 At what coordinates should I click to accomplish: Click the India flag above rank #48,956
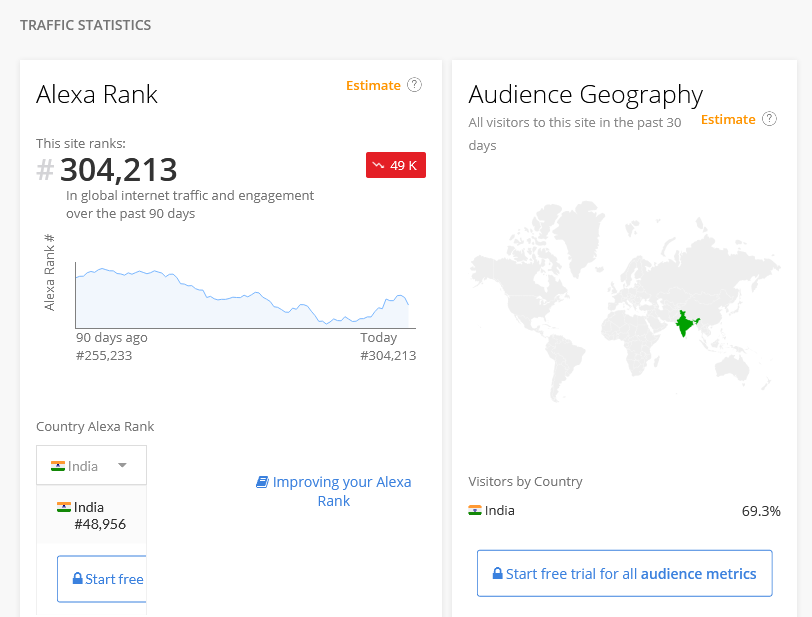pyautogui.click(x=64, y=507)
